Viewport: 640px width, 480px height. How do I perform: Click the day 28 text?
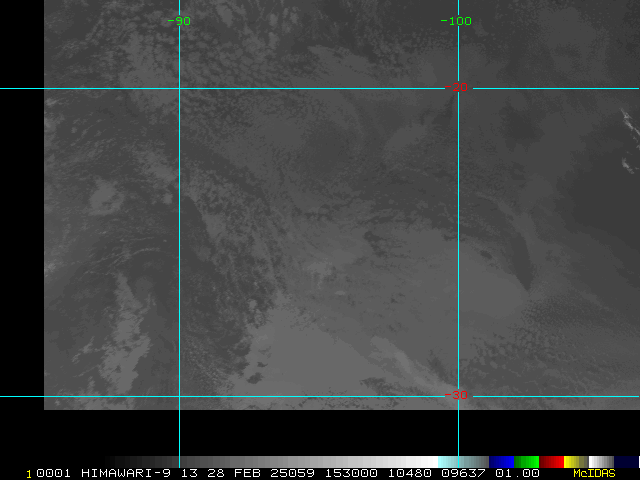(216, 473)
